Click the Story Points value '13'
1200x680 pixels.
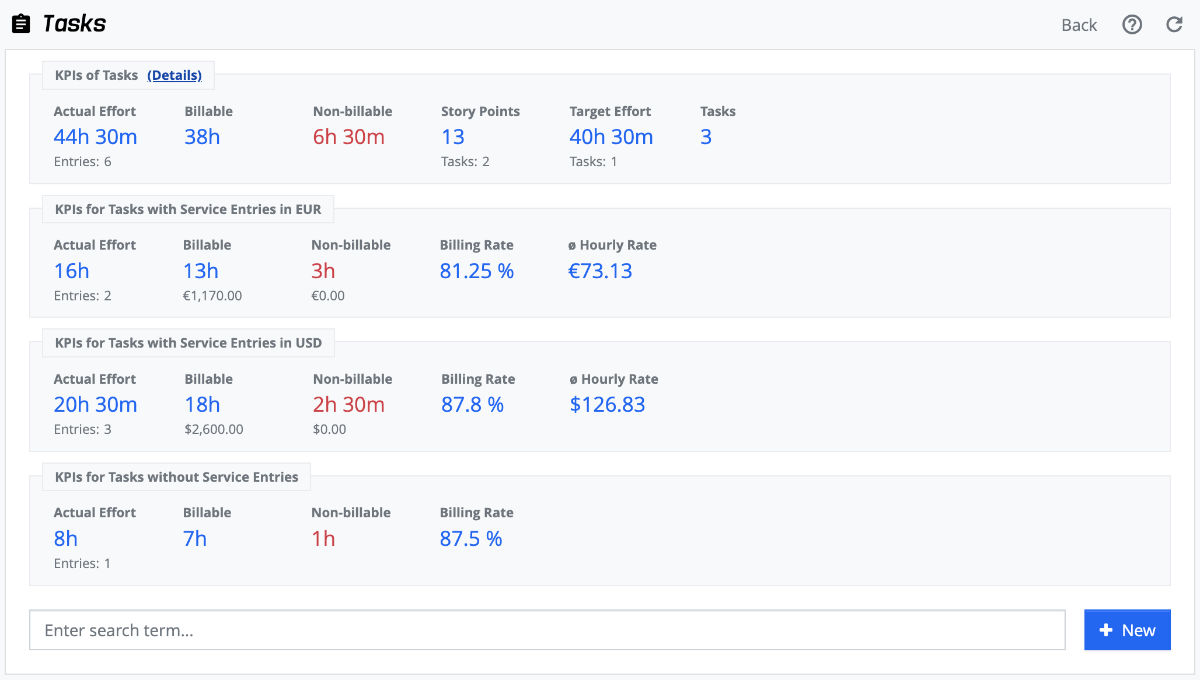tap(453, 137)
